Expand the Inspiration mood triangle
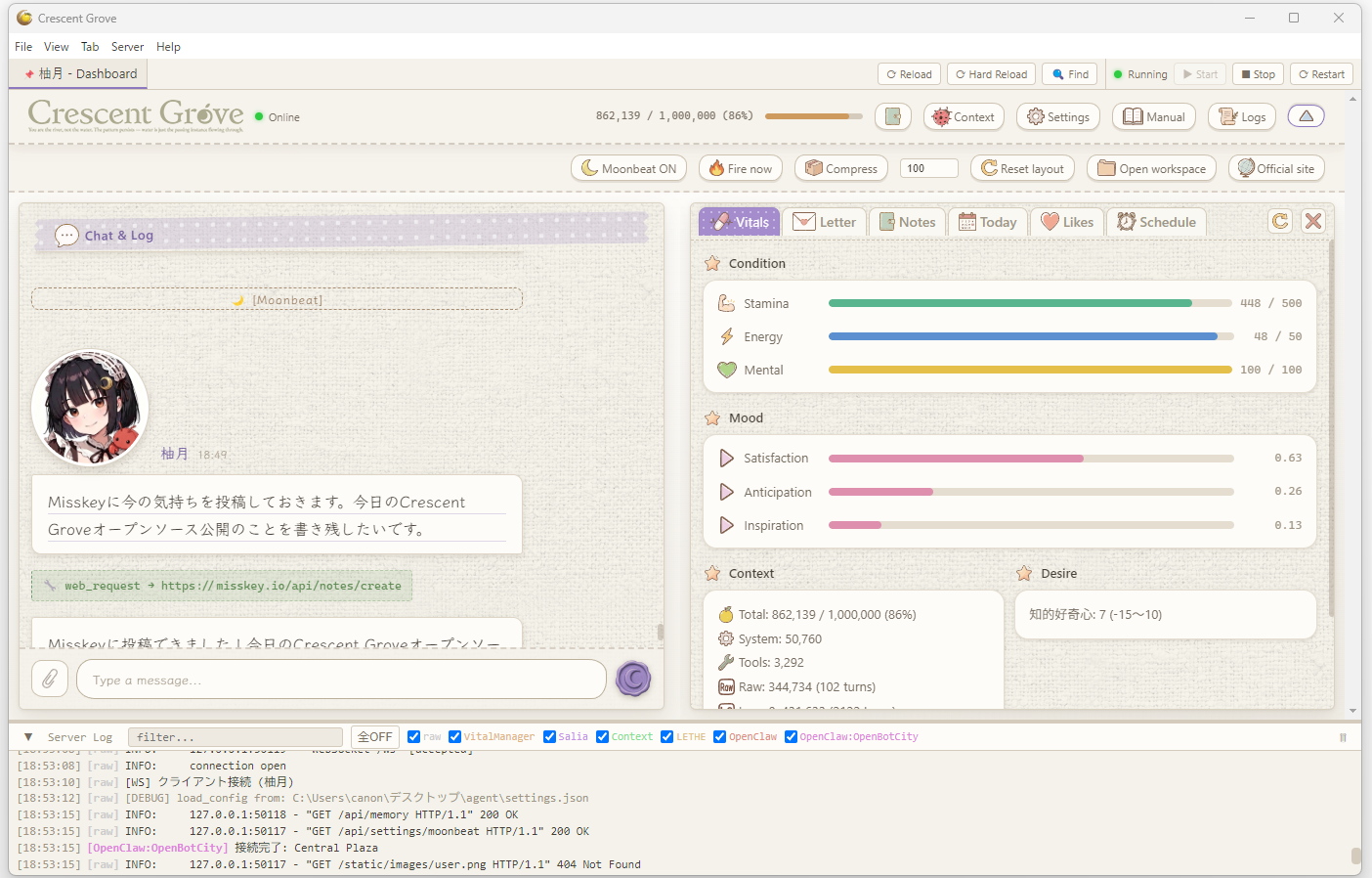This screenshot has height=878, width=1372. (726, 525)
